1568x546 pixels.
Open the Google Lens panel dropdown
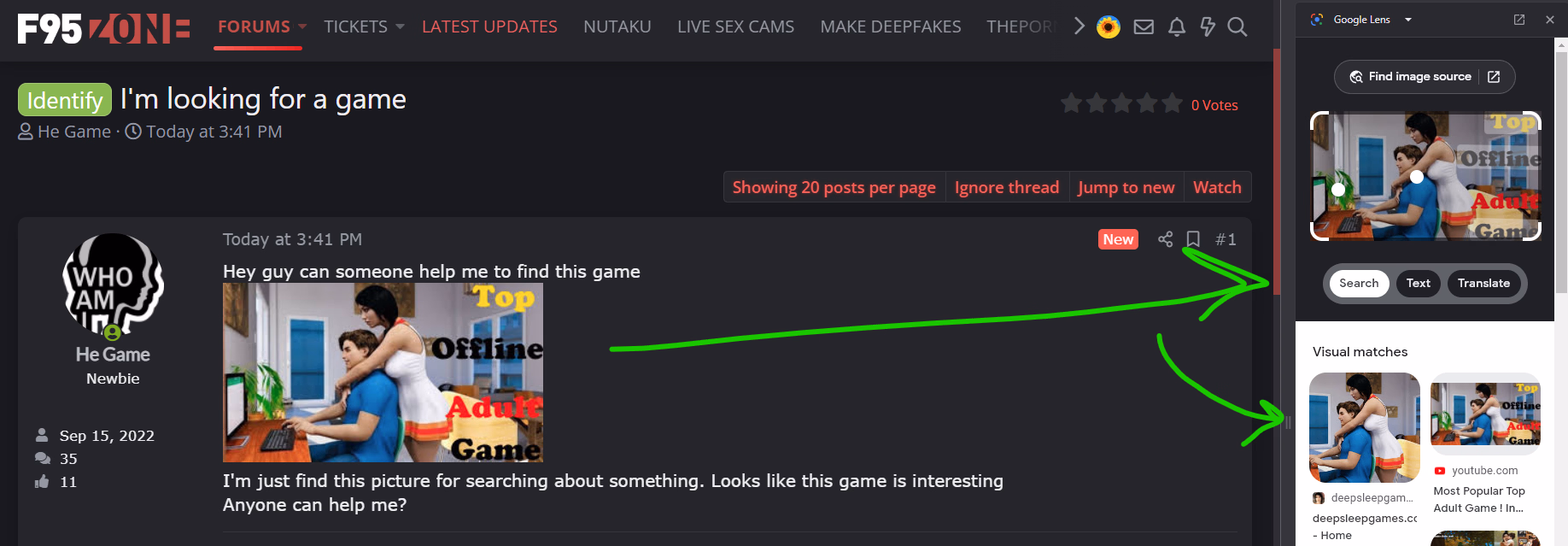[1408, 20]
